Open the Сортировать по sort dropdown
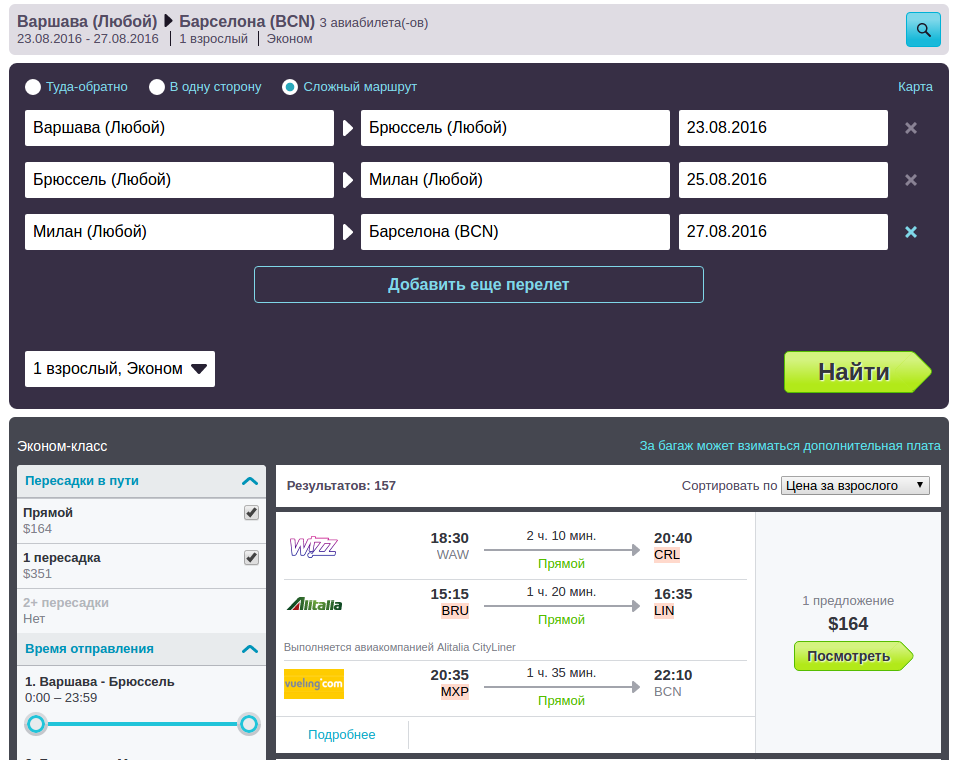This screenshot has height=760, width=962. pos(855,486)
